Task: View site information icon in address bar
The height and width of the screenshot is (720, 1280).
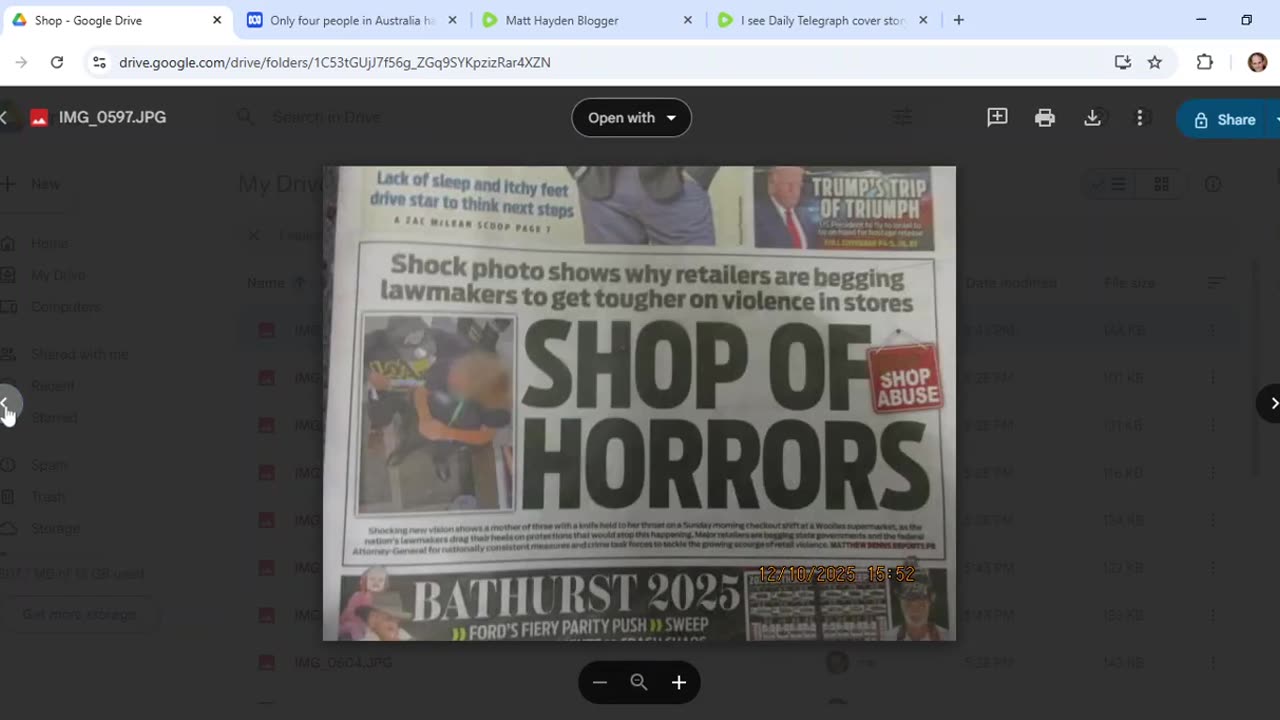Action: [x=98, y=62]
